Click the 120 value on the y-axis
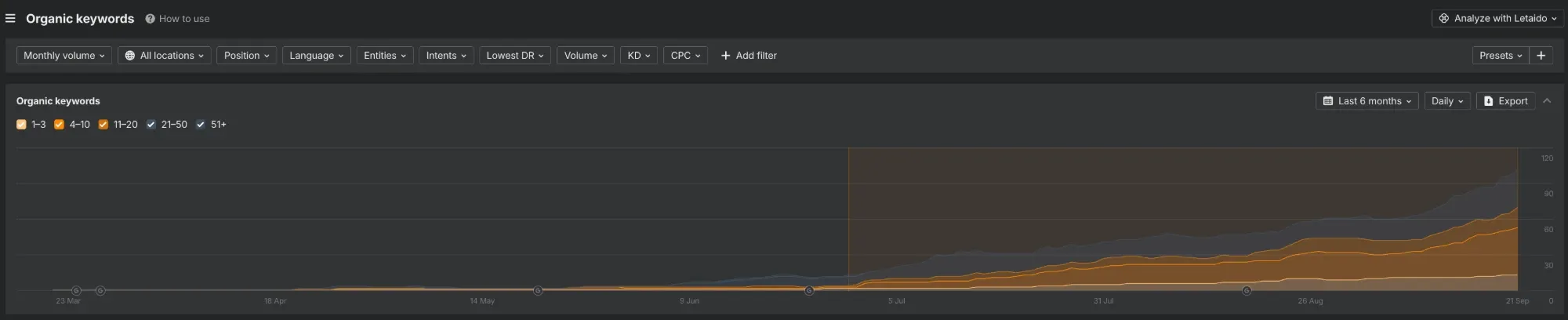Screen dimensions: 1568x320 pos(1547,158)
